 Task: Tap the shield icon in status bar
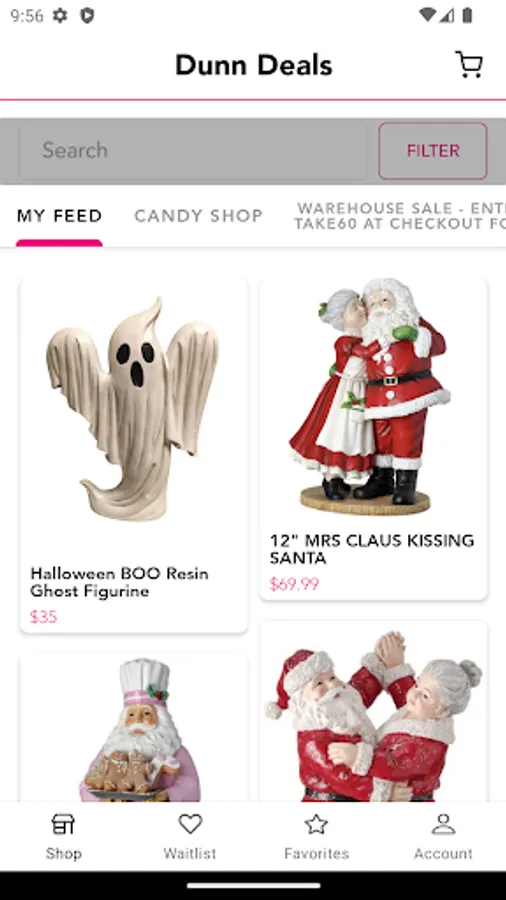pos(87,15)
